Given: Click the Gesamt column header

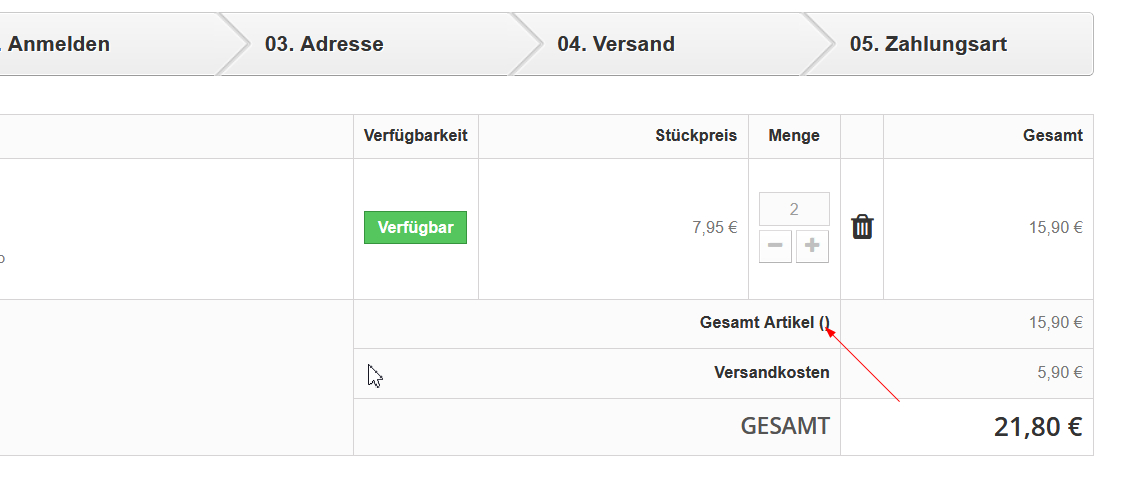Looking at the screenshot, I should click(x=1052, y=136).
